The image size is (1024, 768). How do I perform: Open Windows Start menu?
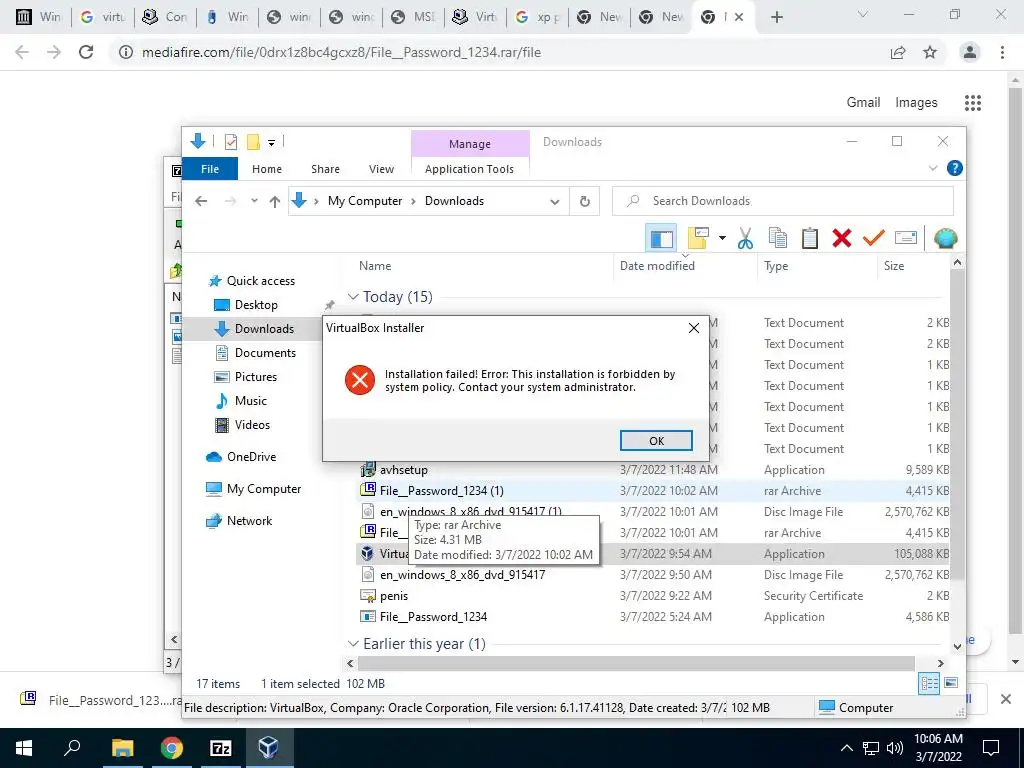click(24, 748)
